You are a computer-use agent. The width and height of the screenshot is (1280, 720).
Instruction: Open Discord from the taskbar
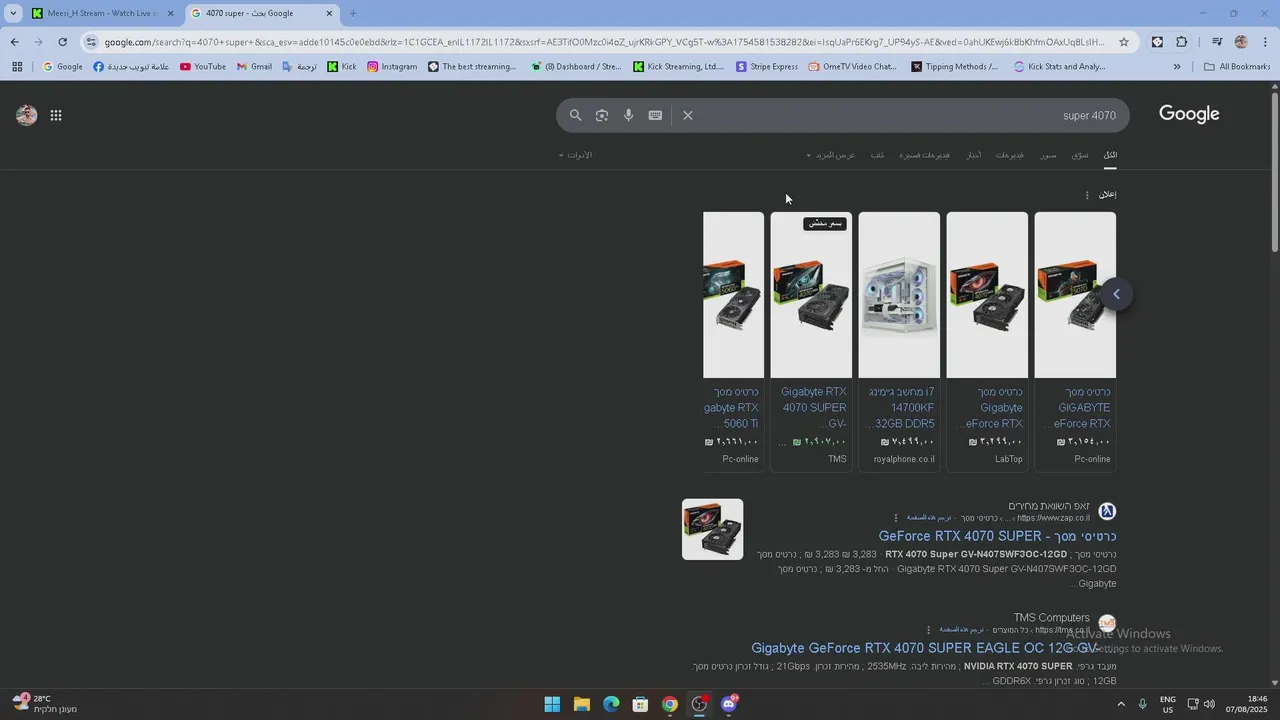[729, 704]
